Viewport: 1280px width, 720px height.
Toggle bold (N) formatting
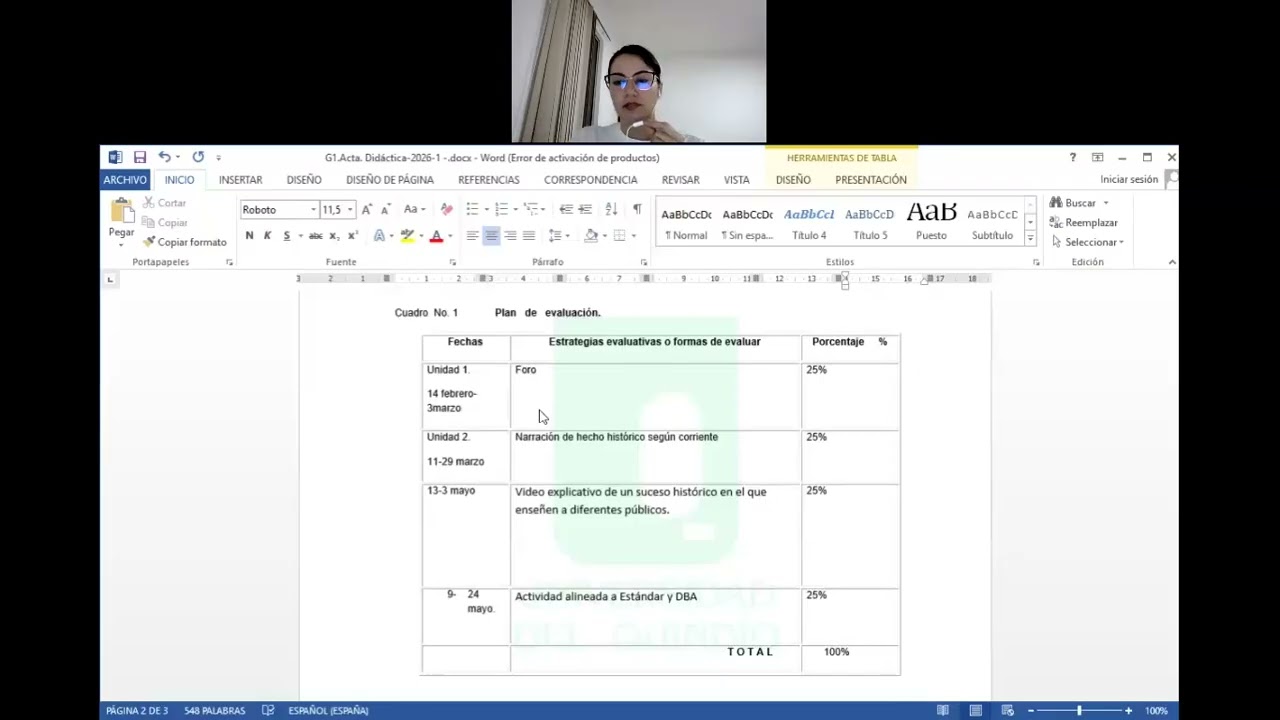[x=249, y=236]
